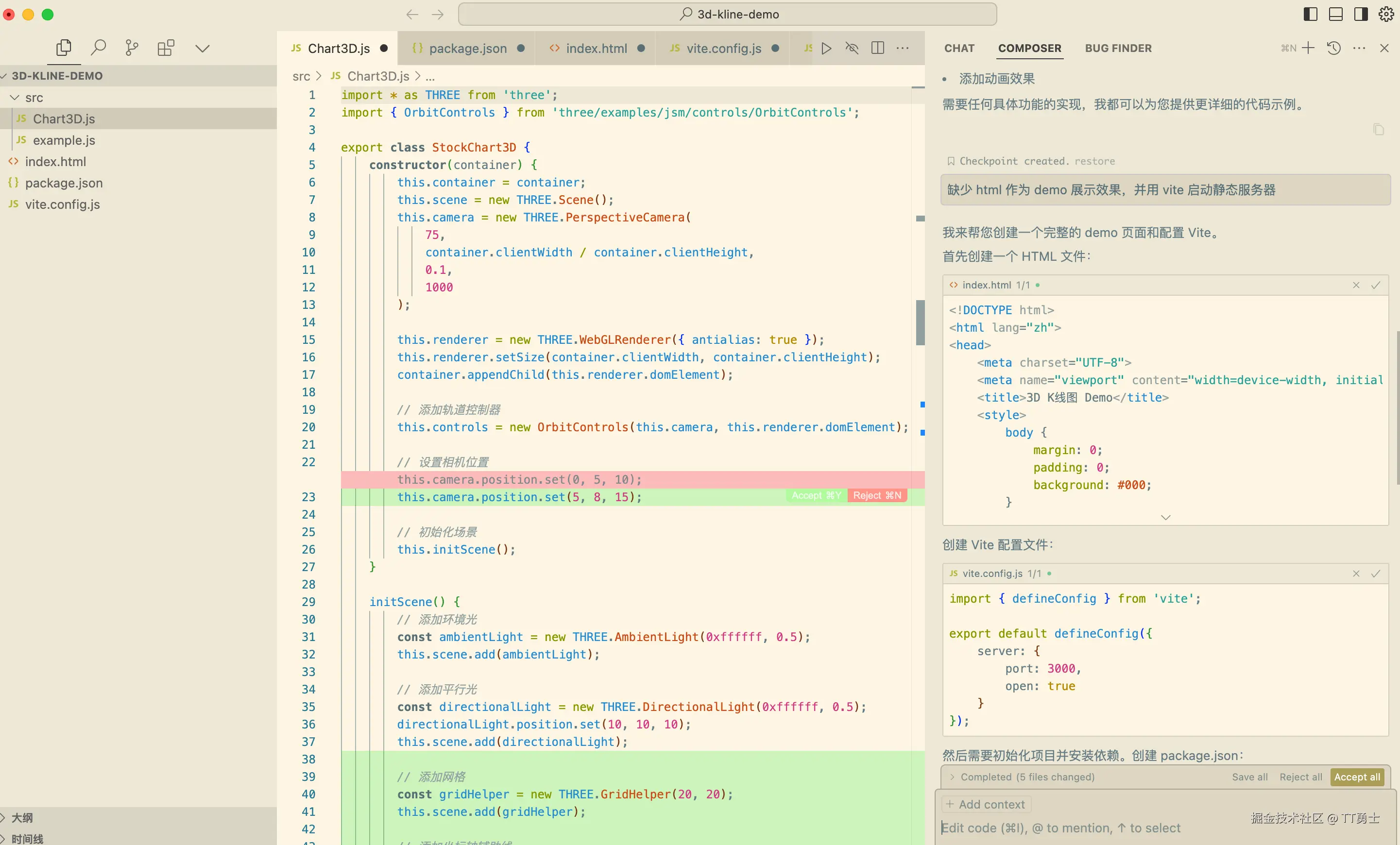The height and width of the screenshot is (845, 1400).
Task: Switch to the CHAT tab
Action: click(959, 48)
